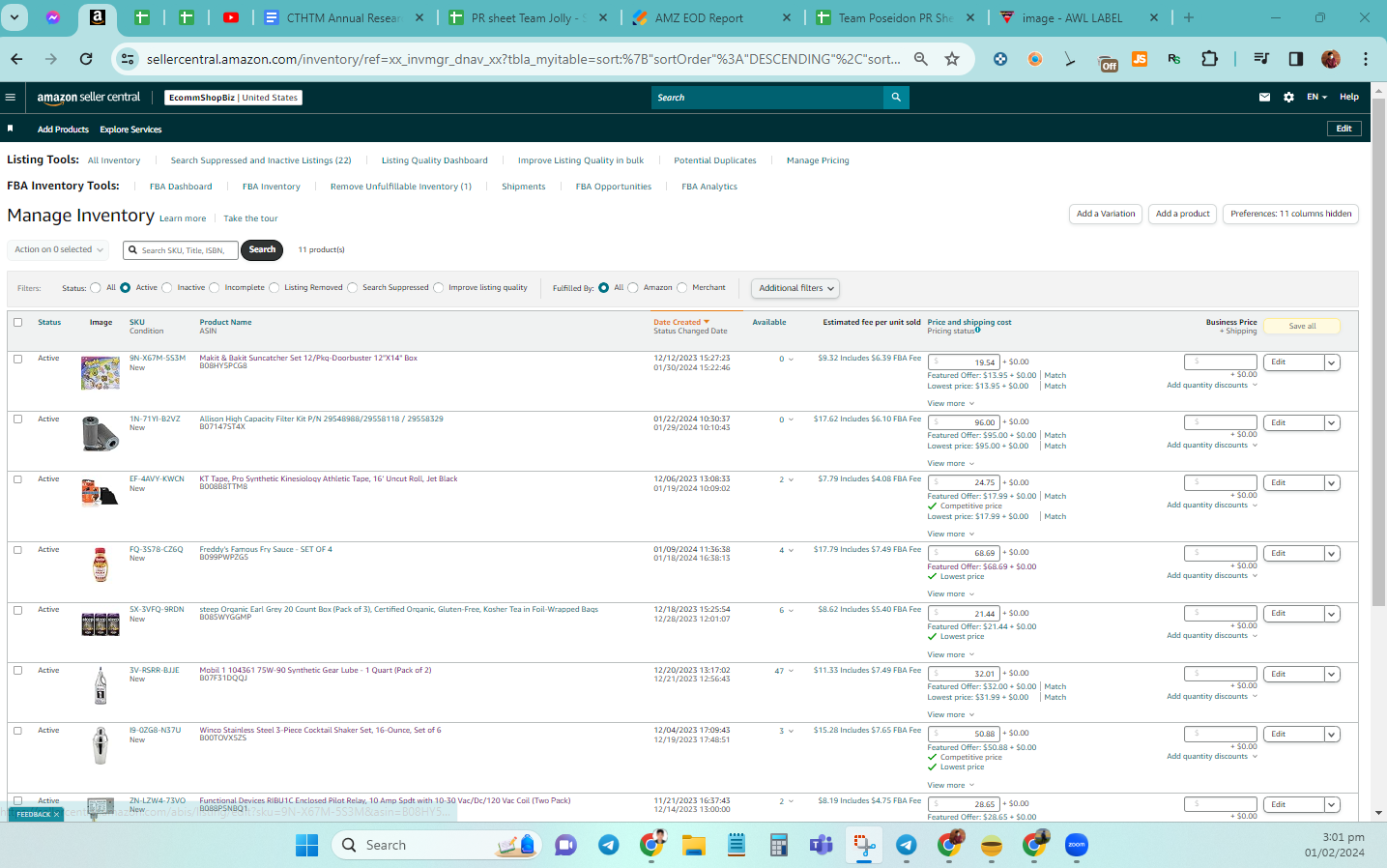Tick the checkbox for KT Tape row
The width and height of the screenshot is (1387, 868).
pyautogui.click(x=17, y=479)
